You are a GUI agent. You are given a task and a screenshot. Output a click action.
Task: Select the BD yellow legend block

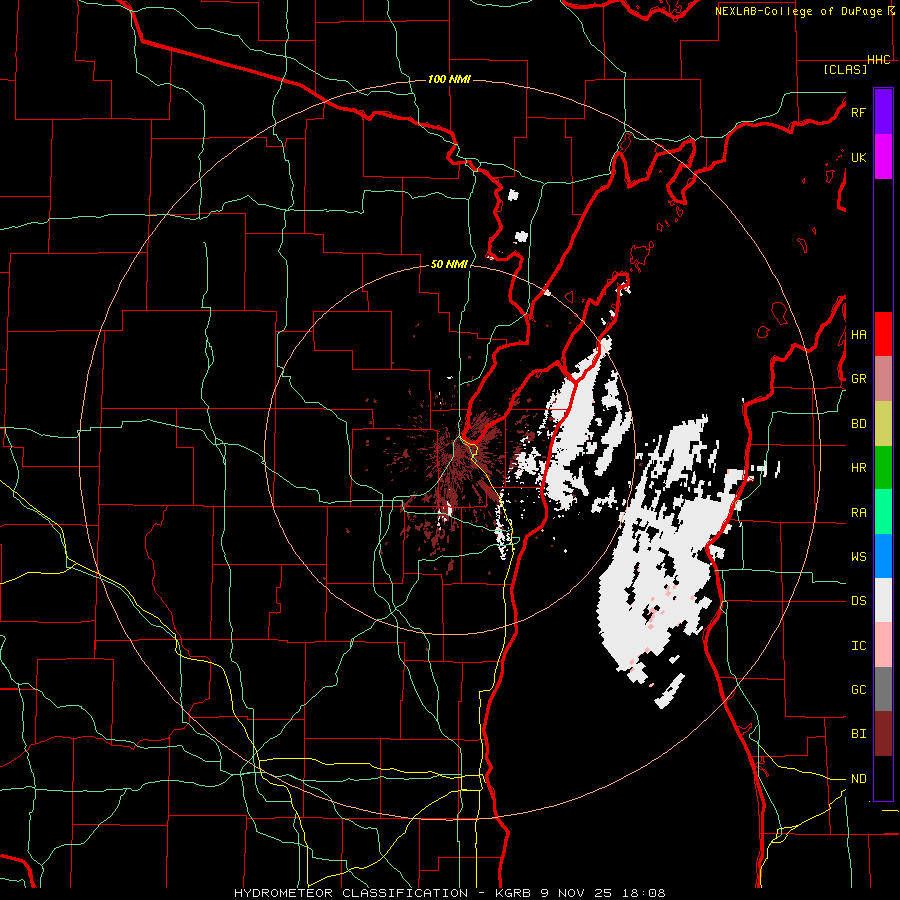click(883, 423)
